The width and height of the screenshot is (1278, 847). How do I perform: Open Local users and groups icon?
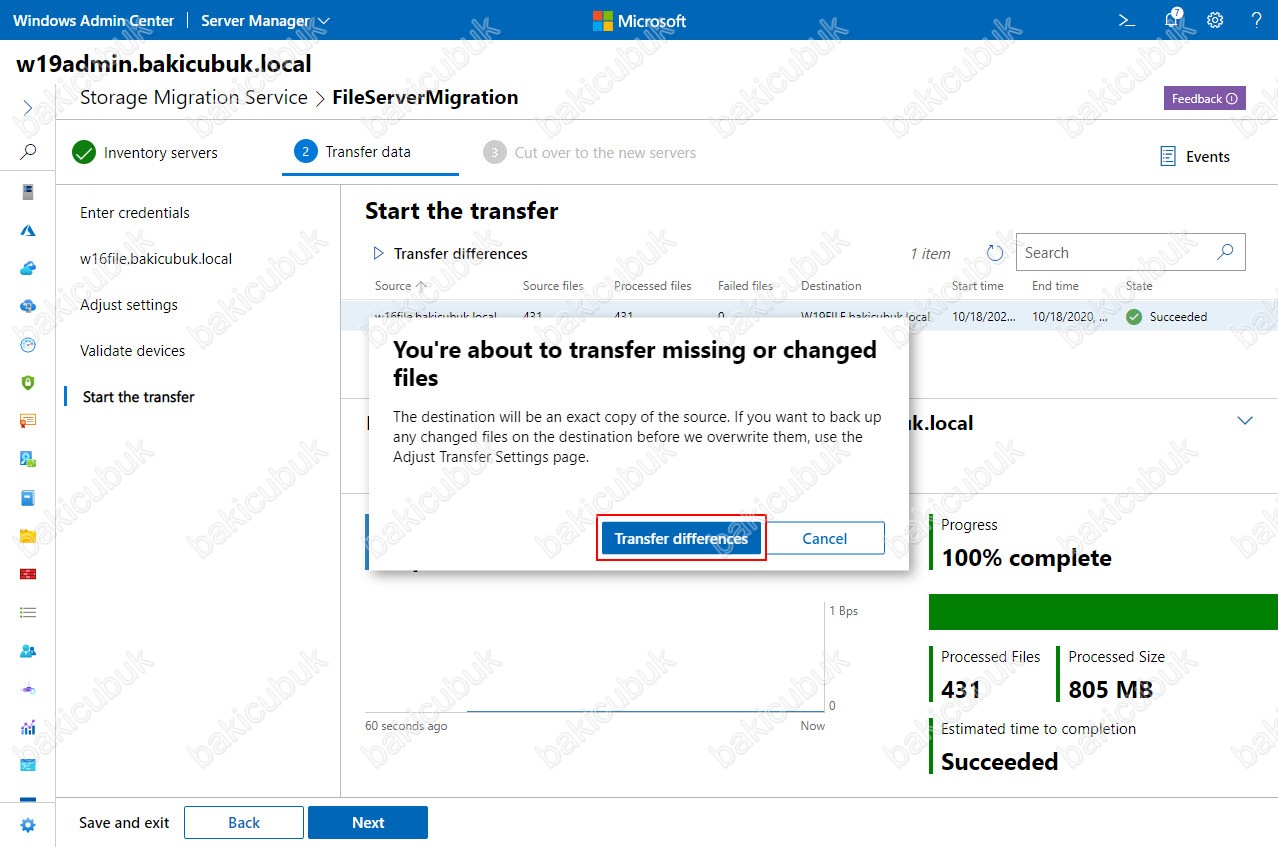coord(28,650)
